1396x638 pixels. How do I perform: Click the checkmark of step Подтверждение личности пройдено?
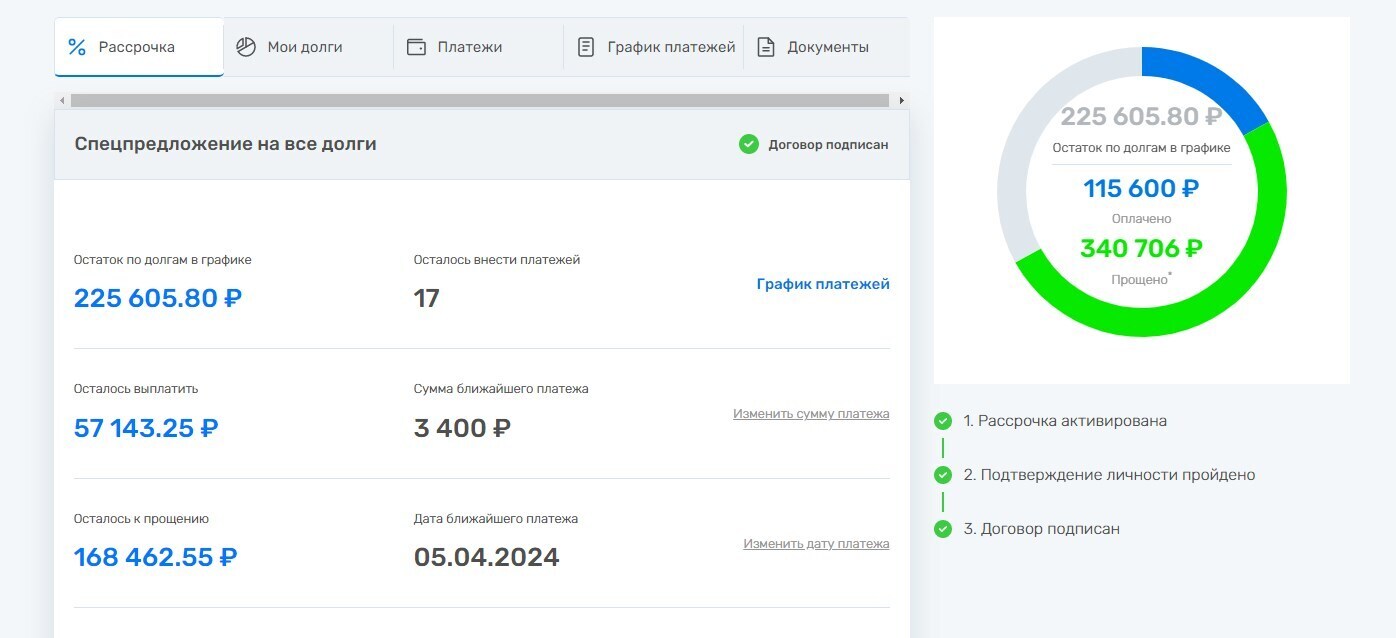[942, 475]
